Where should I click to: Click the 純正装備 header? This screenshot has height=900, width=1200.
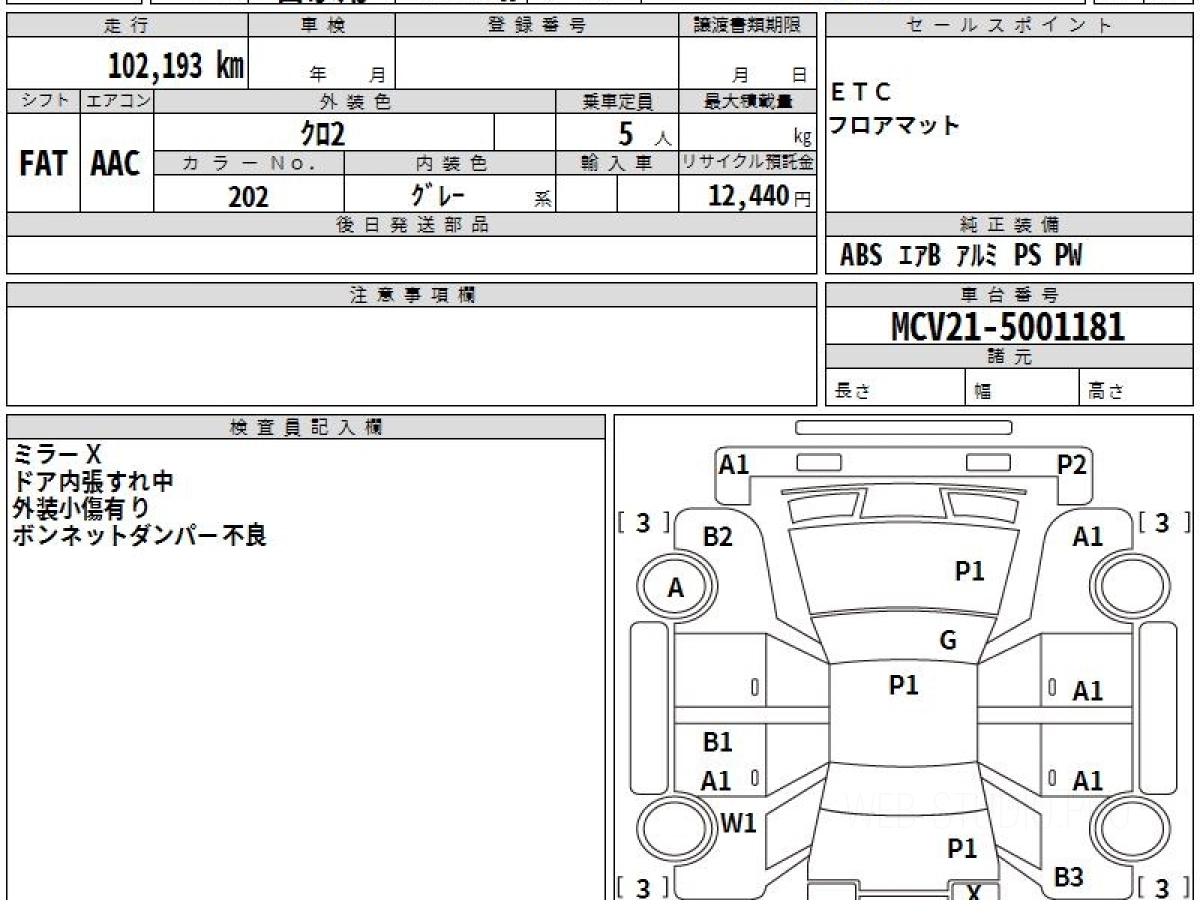(x=1009, y=225)
